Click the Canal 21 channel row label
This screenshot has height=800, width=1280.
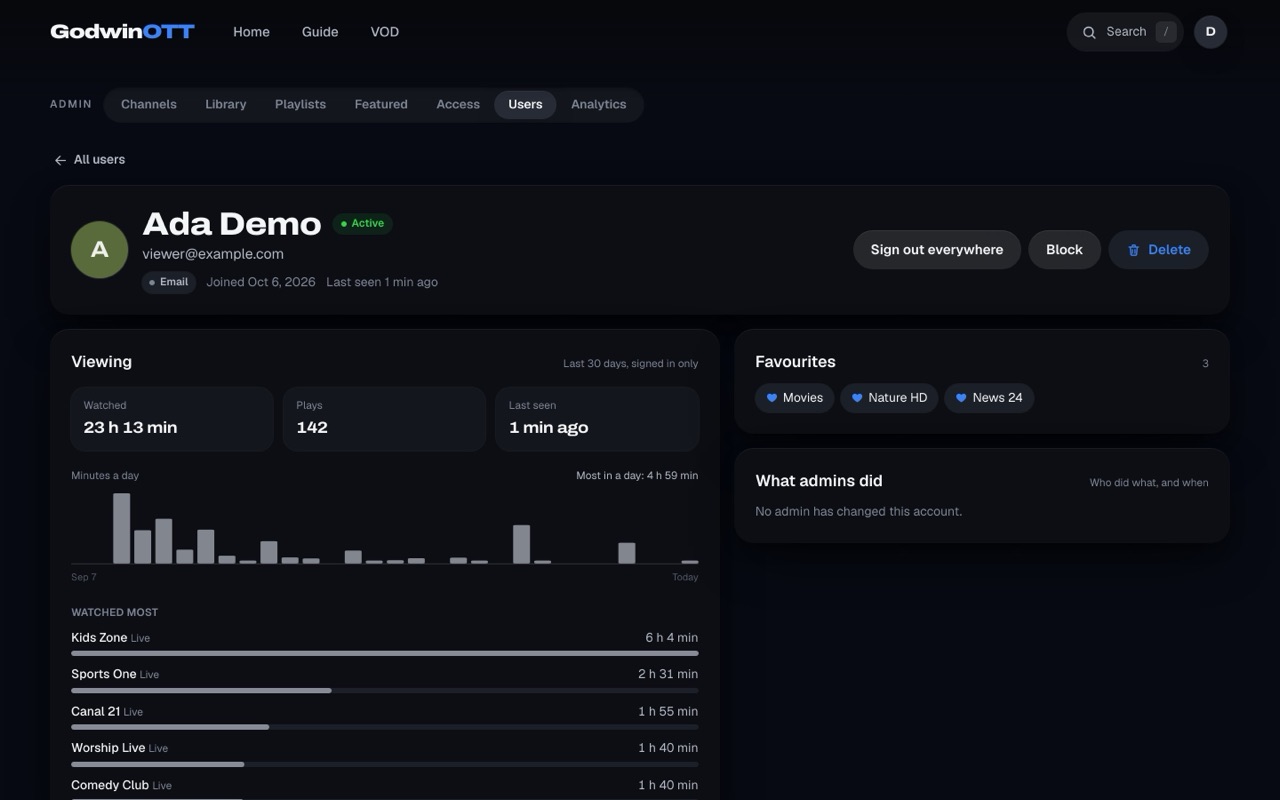point(95,711)
